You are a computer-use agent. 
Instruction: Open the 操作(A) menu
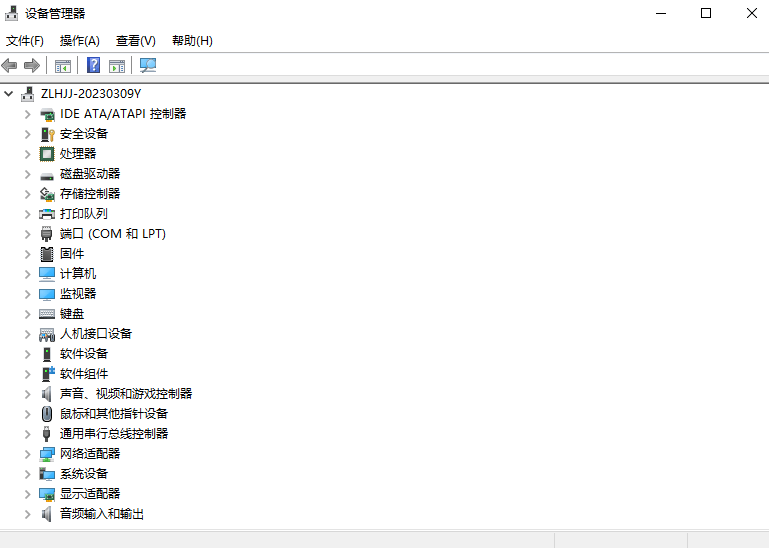tap(79, 41)
